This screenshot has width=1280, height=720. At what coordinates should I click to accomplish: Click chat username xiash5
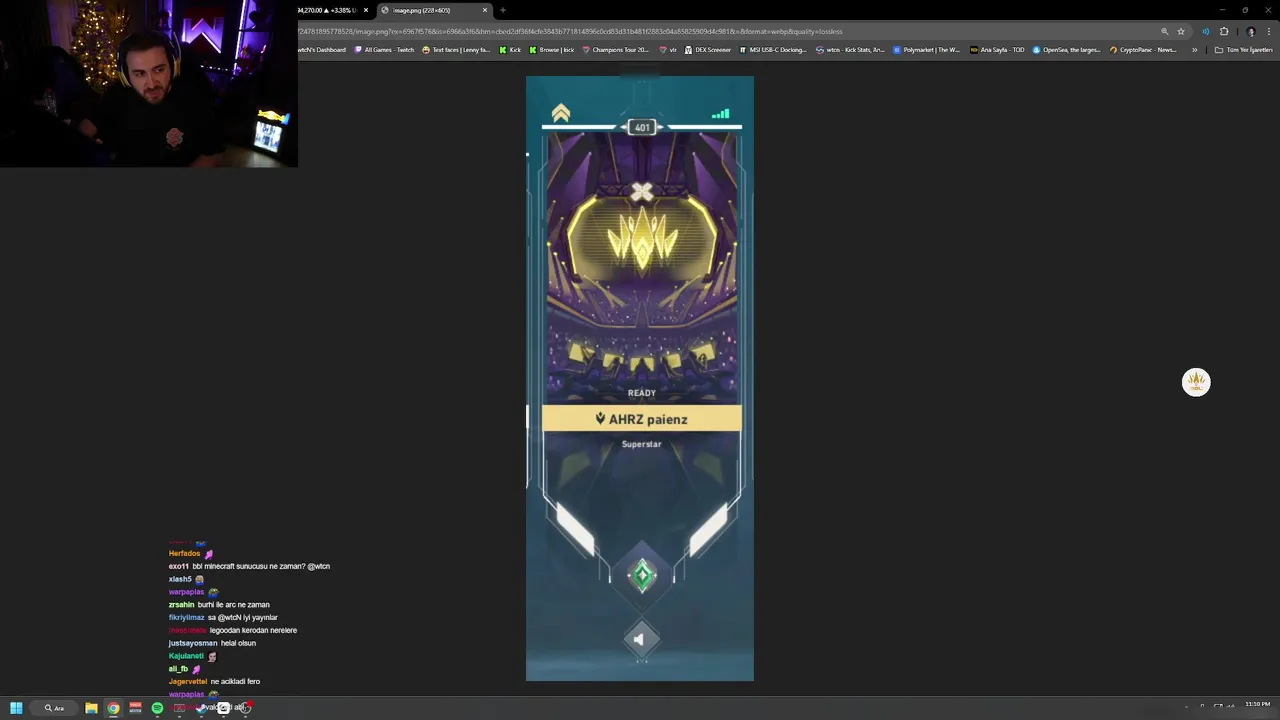point(180,579)
